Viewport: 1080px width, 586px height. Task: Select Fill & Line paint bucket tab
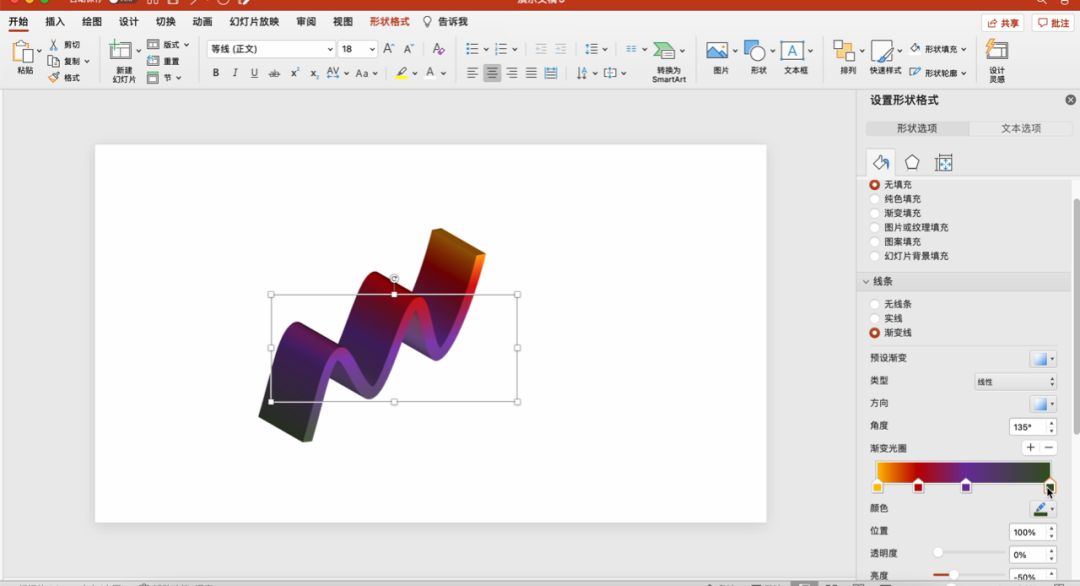(881, 163)
